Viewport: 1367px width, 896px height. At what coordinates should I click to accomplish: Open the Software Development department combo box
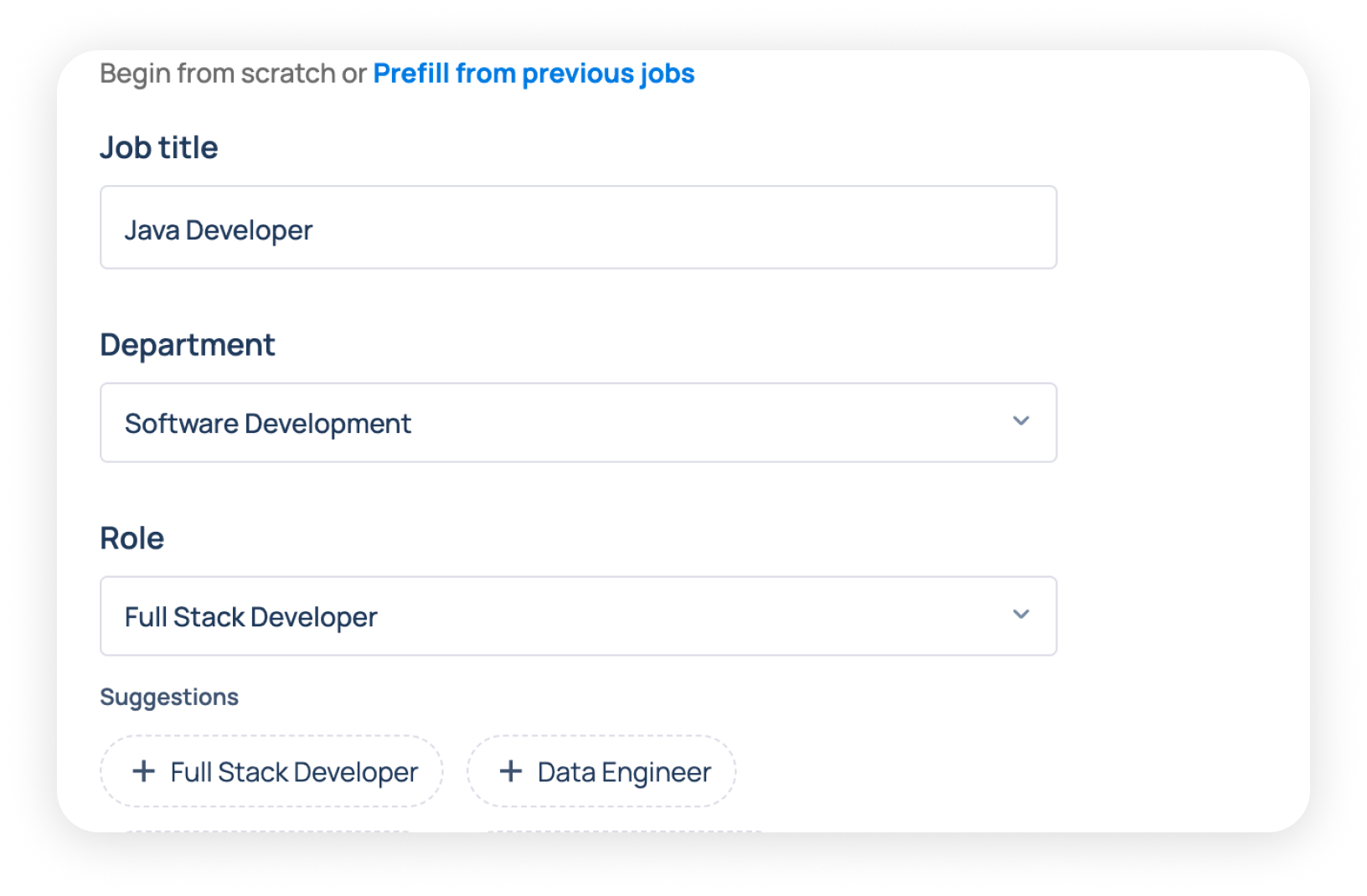tap(578, 423)
